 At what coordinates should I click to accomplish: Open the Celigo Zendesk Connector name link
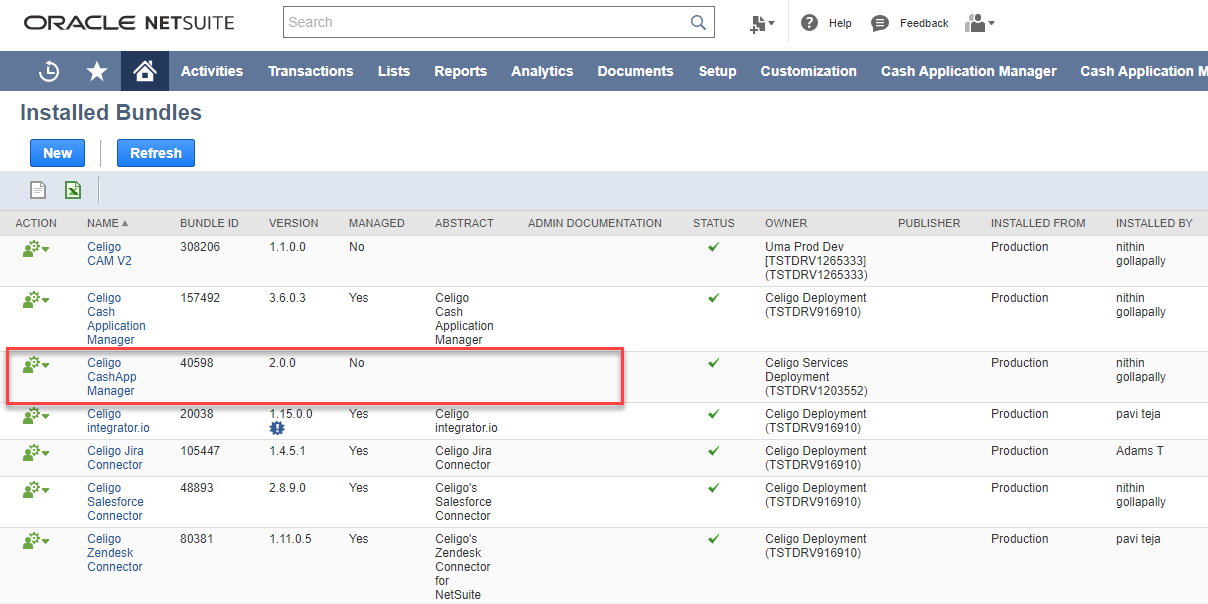point(115,553)
